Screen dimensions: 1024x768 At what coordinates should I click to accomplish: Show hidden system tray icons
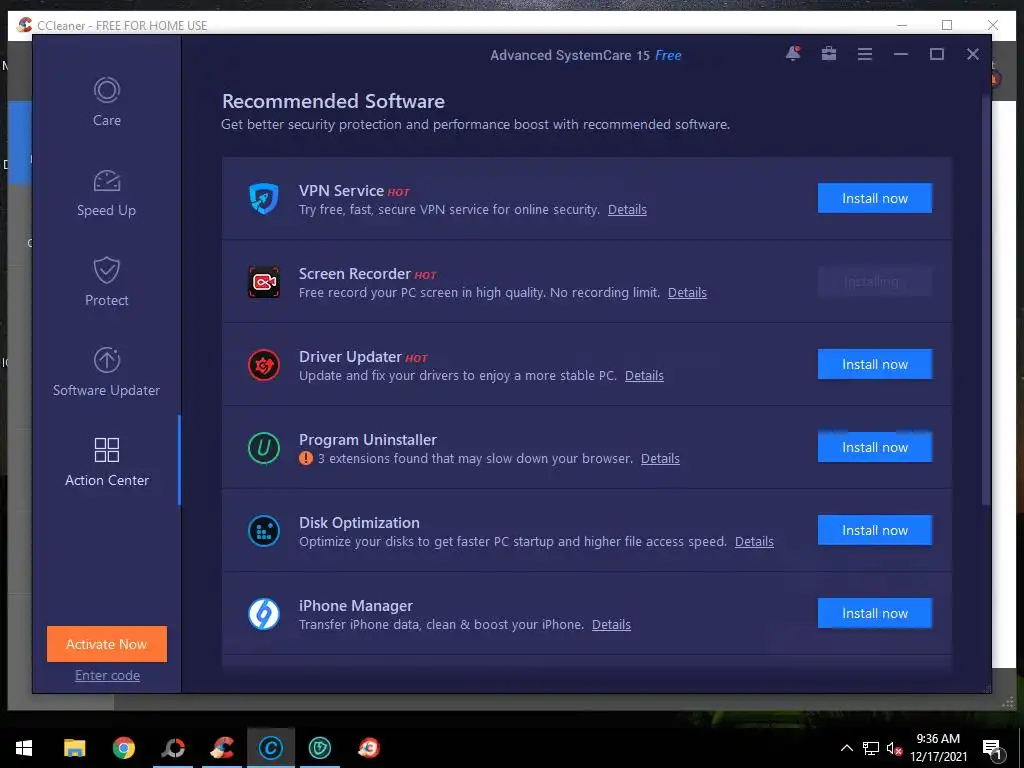click(846, 748)
